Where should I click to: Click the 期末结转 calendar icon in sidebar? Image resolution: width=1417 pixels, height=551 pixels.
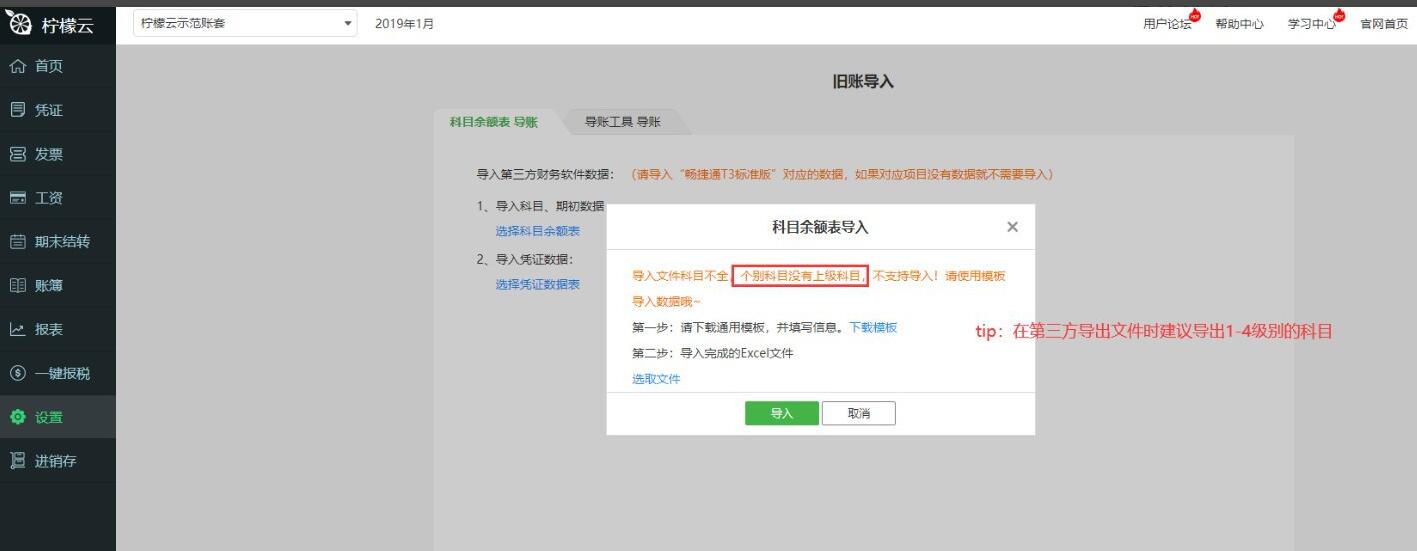(17, 242)
